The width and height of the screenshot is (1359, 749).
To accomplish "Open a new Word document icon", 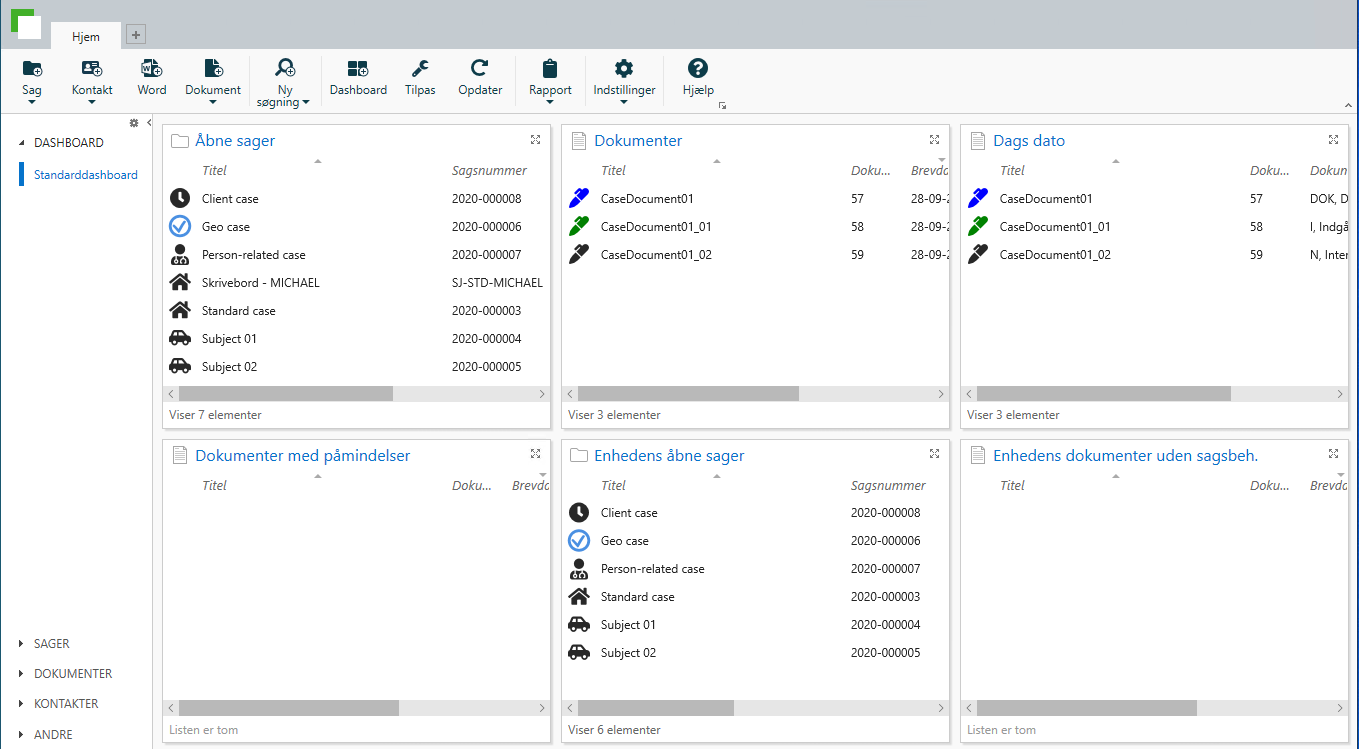I will point(152,68).
